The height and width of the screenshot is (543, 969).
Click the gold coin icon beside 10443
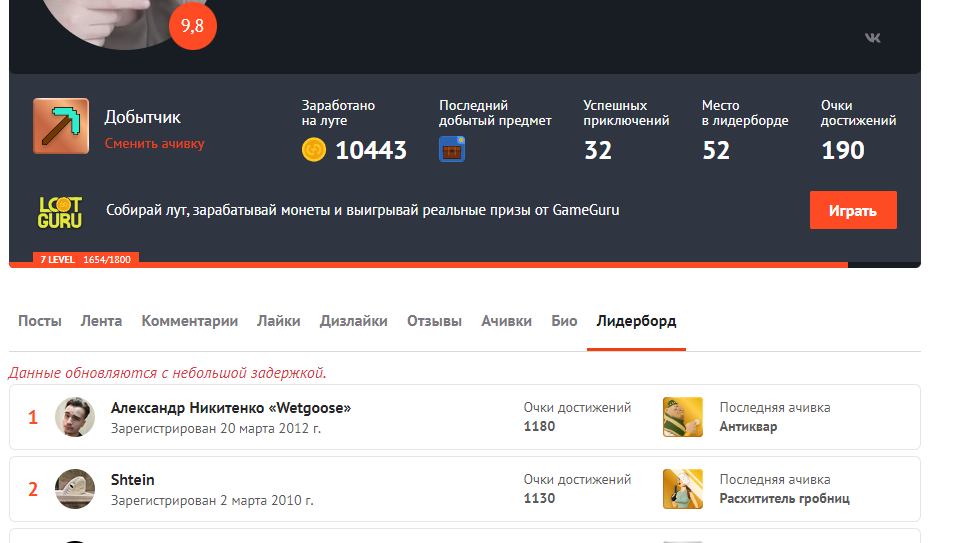point(314,150)
